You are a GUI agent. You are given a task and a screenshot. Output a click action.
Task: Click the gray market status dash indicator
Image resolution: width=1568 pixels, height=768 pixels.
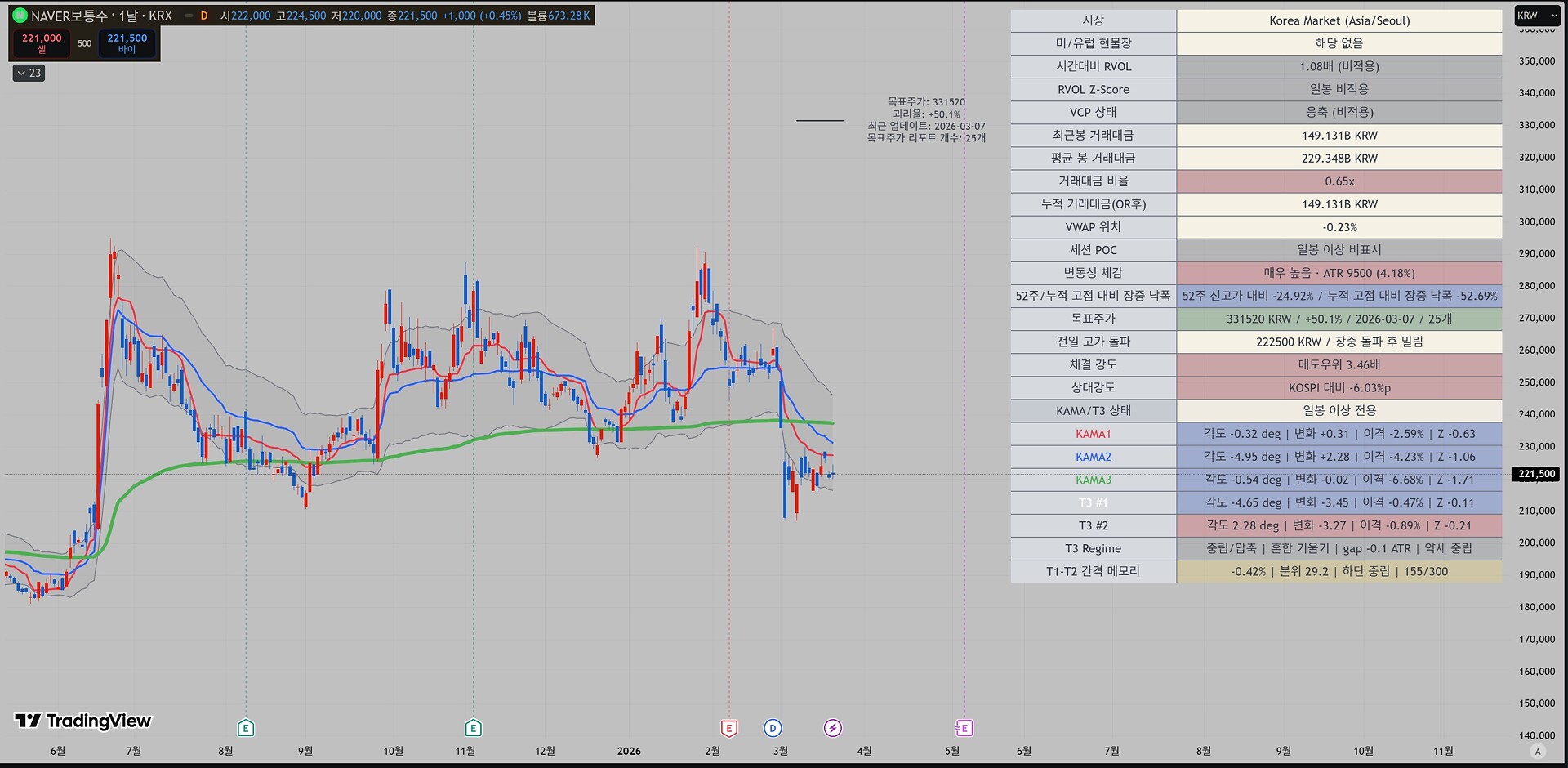click(x=189, y=16)
